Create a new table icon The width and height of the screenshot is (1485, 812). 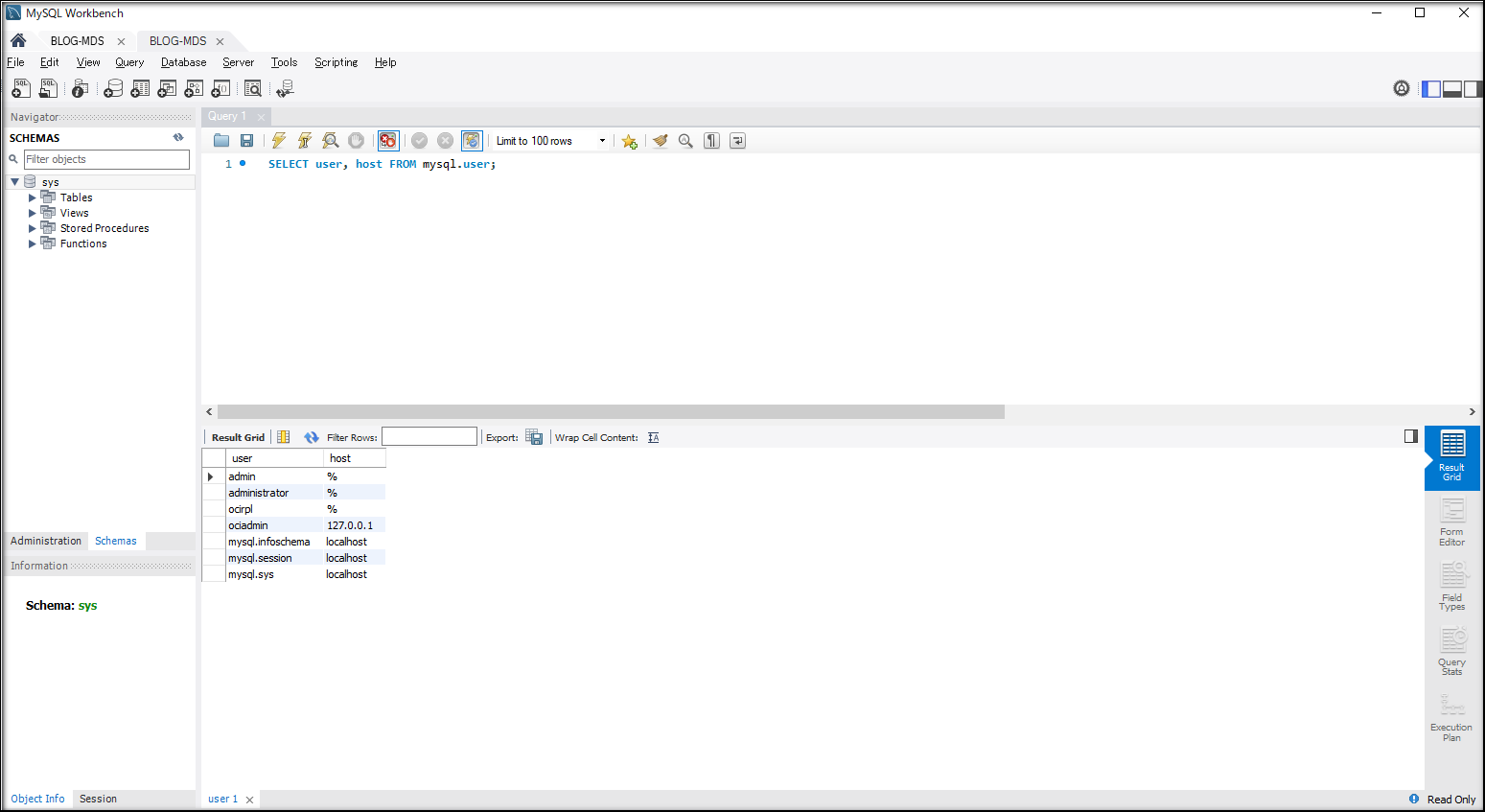[x=140, y=88]
